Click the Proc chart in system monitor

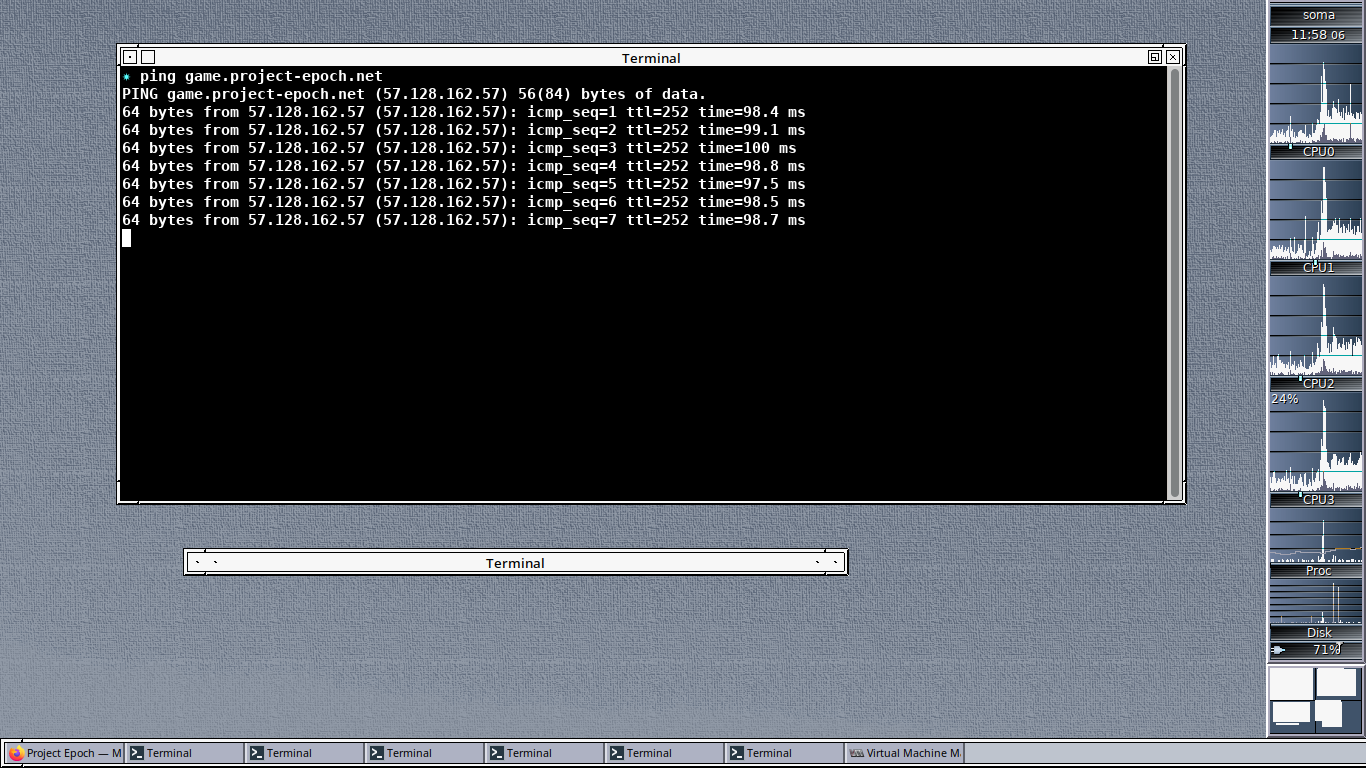coord(1316,536)
